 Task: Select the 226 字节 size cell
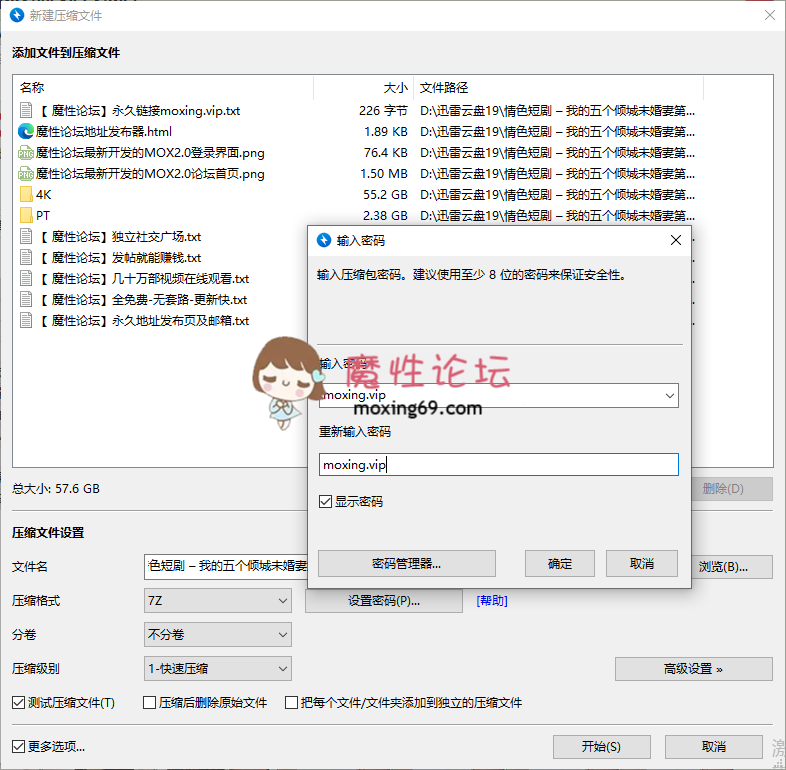[383, 110]
